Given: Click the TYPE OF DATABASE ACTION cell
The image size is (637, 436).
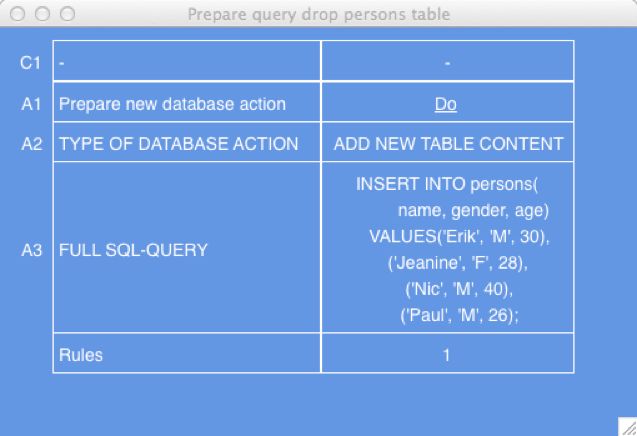Looking at the screenshot, I should coord(187,142).
